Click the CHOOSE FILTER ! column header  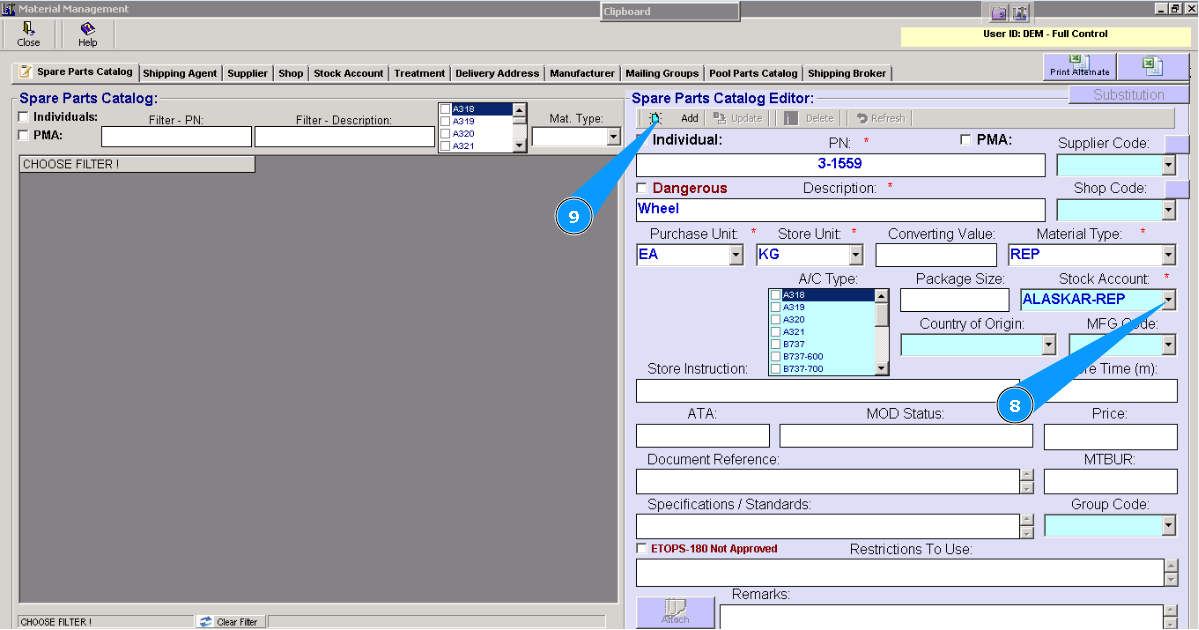[137, 164]
